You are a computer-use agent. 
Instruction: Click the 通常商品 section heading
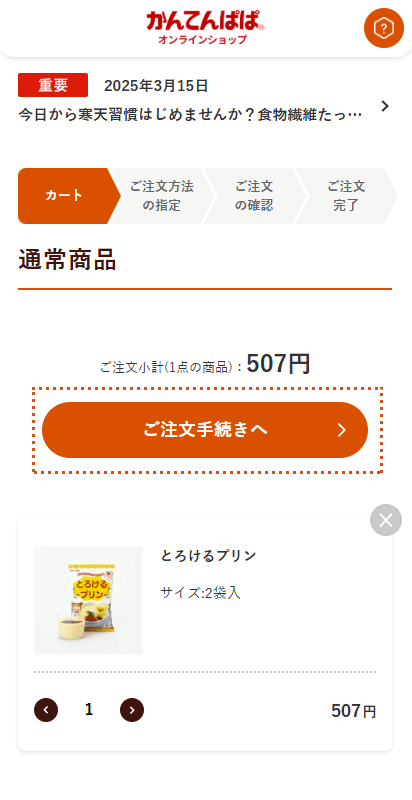67,260
